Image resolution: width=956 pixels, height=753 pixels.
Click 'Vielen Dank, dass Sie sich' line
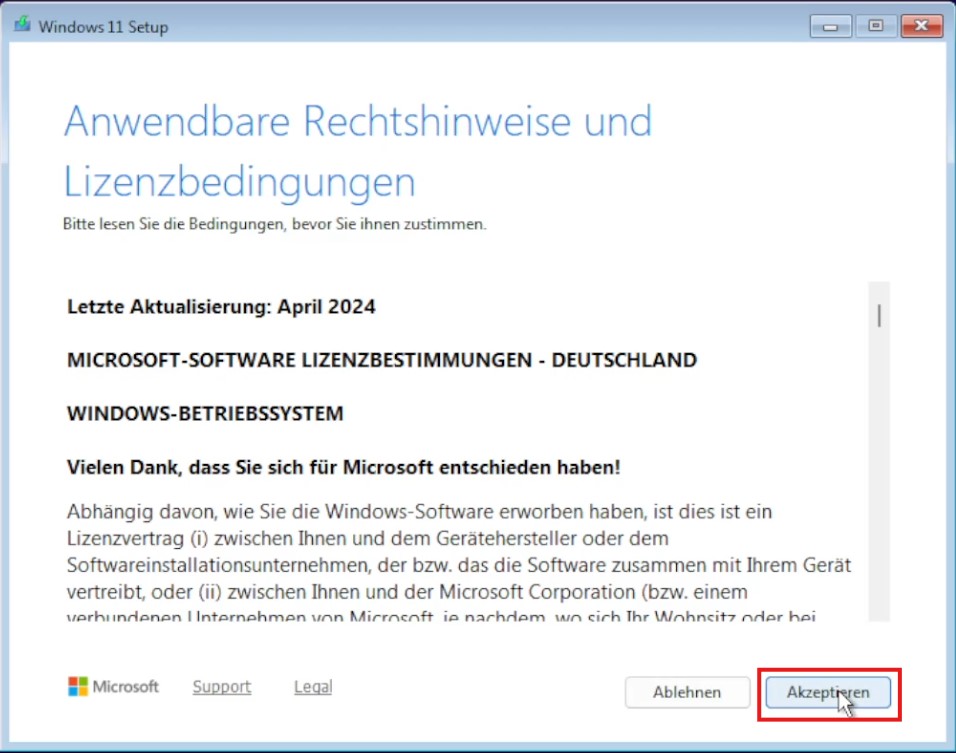click(x=343, y=468)
